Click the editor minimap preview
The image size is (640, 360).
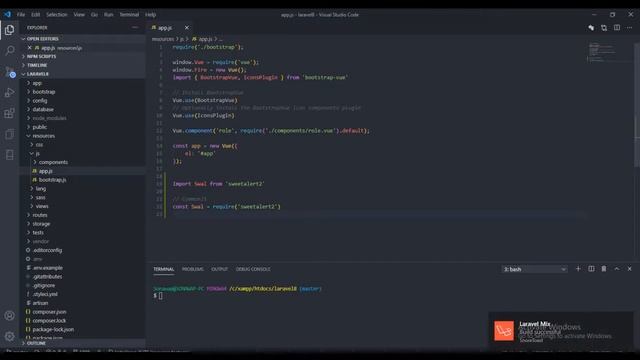click(x=609, y=52)
